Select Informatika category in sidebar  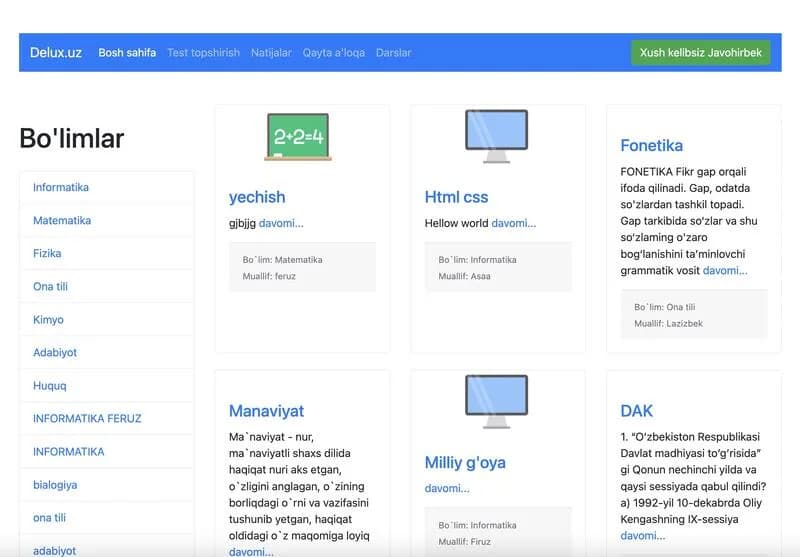107,187
